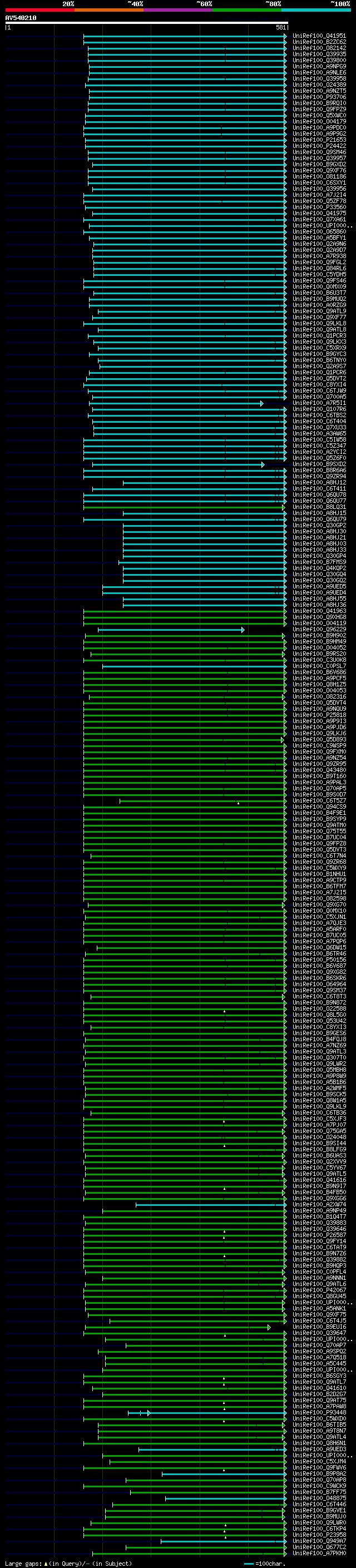Open hit UniRef100_A3AW65
Viewport: 356px width, 1568px height.
coord(319,433)
